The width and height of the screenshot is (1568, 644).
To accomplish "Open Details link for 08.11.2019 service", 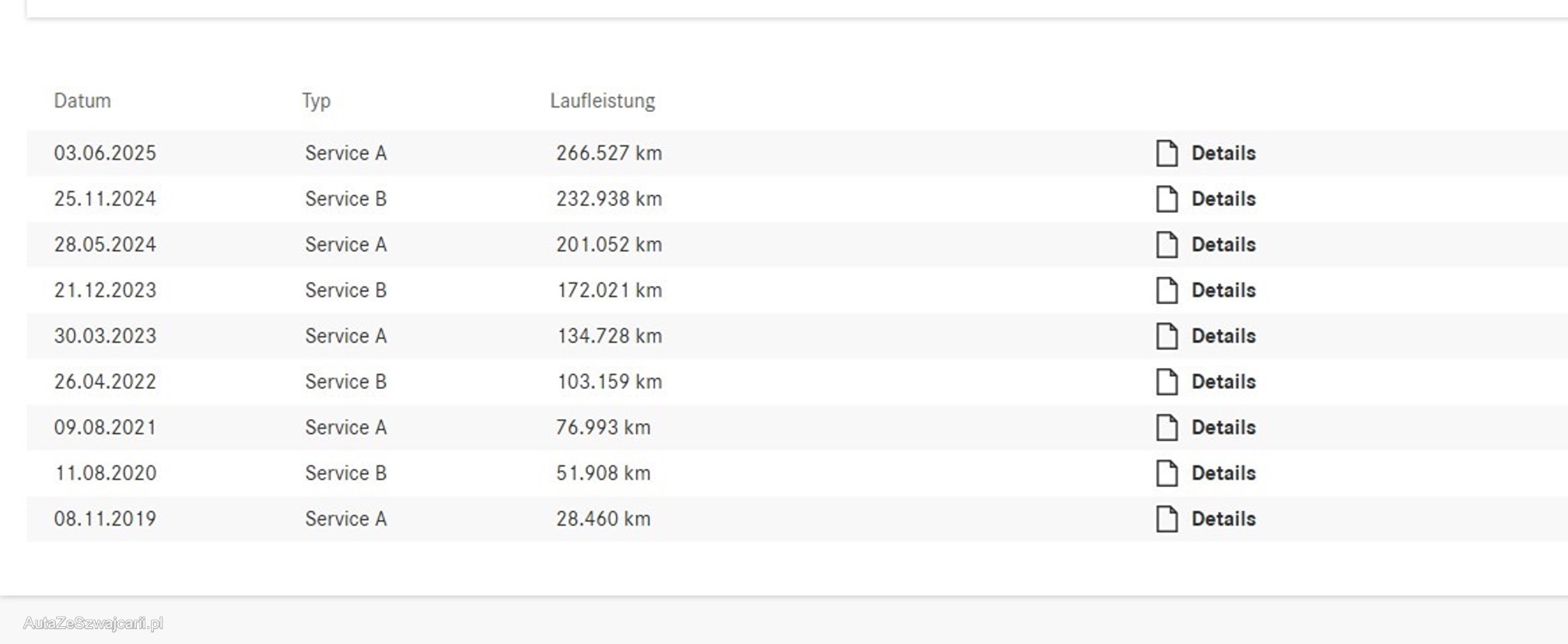I will 1223,519.
